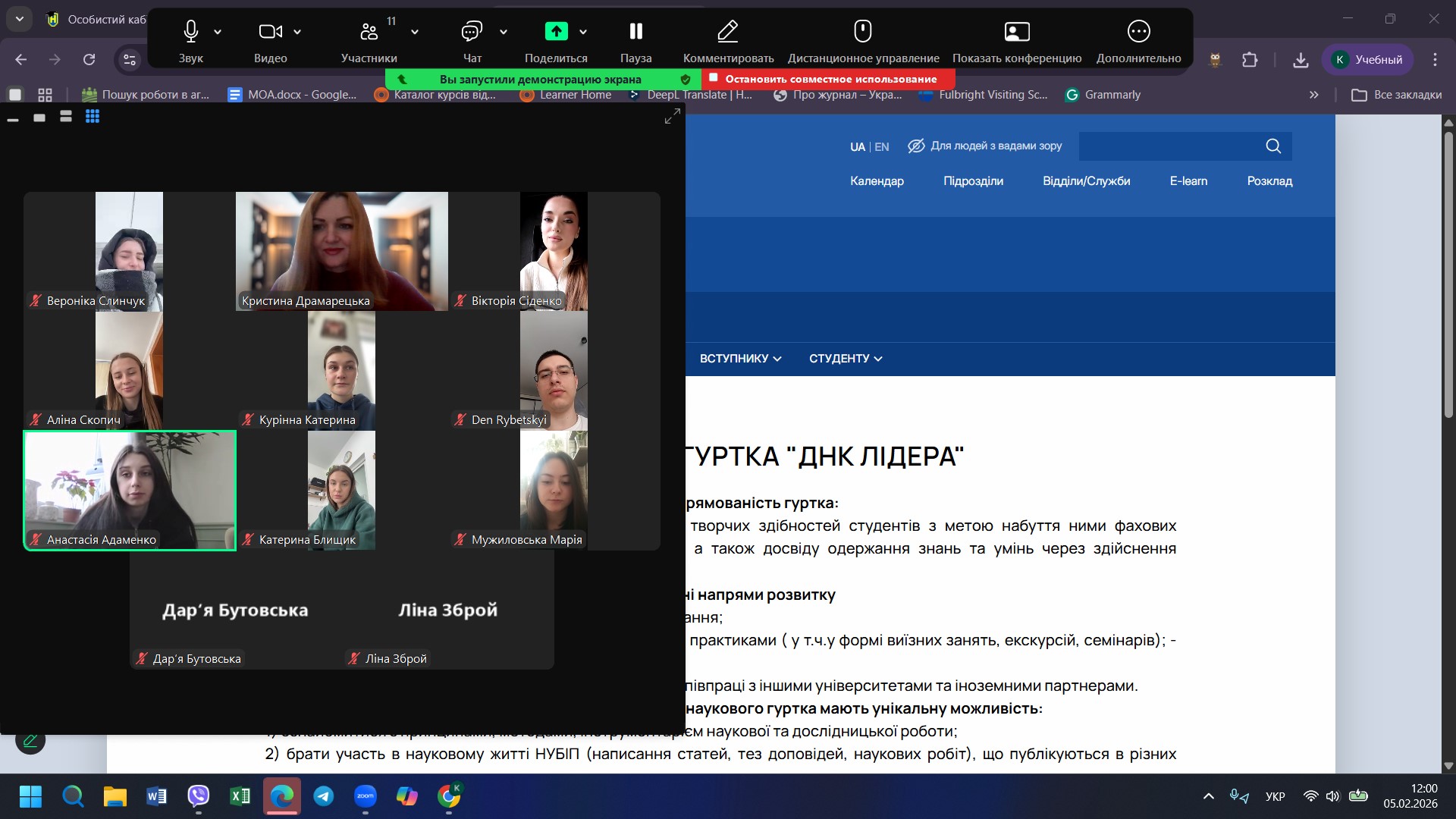Click the website search input field
Image resolution: width=1456 pixels, height=819 pixels.
click(1169, 146)
